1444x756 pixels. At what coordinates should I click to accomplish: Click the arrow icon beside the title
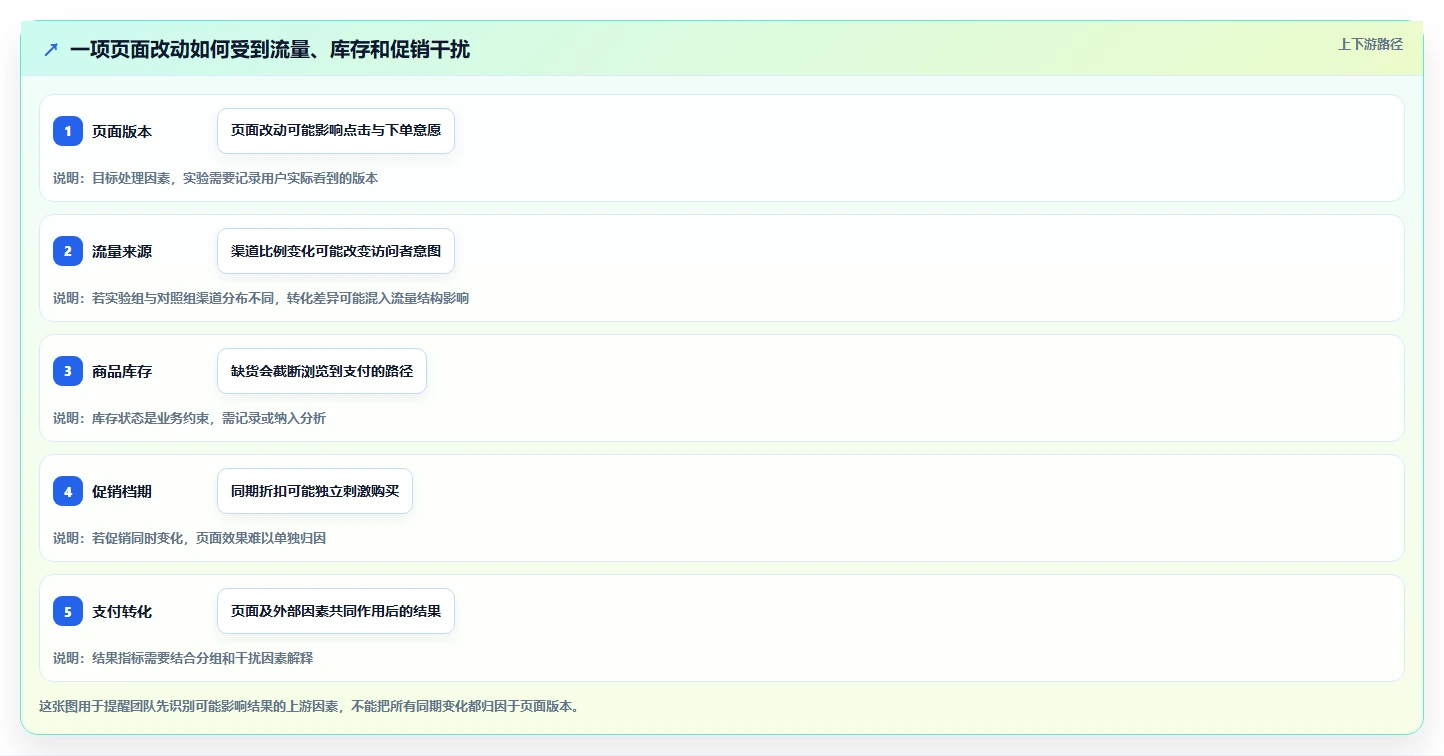pos(51,49)
